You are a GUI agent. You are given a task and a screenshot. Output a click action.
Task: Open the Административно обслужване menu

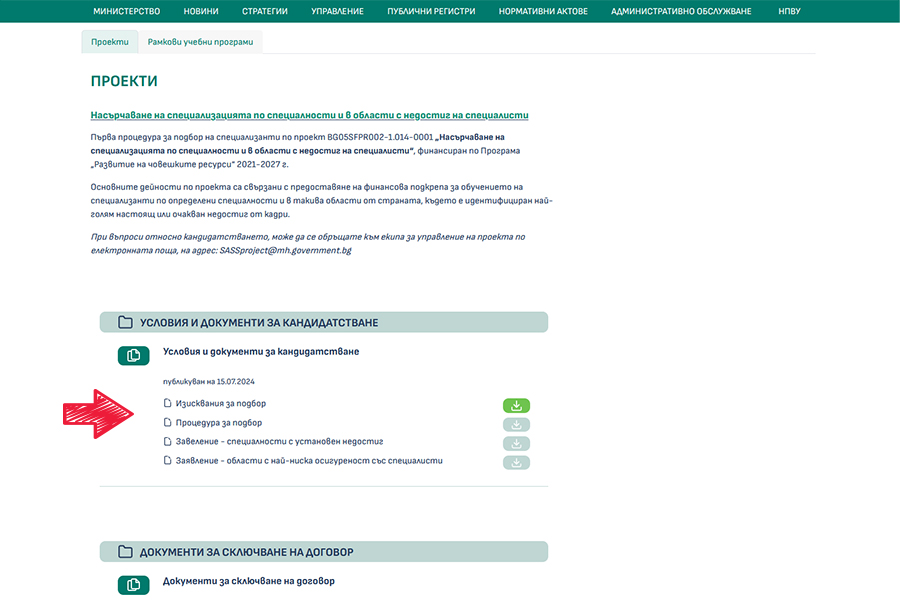coord(681,11)
